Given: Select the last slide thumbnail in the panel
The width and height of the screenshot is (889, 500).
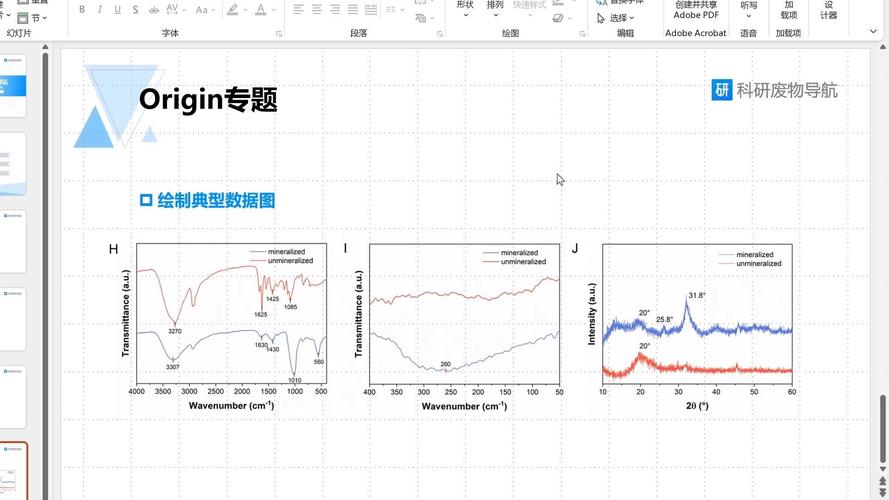Looking at the screenshot, I should [x=14, y=470].
